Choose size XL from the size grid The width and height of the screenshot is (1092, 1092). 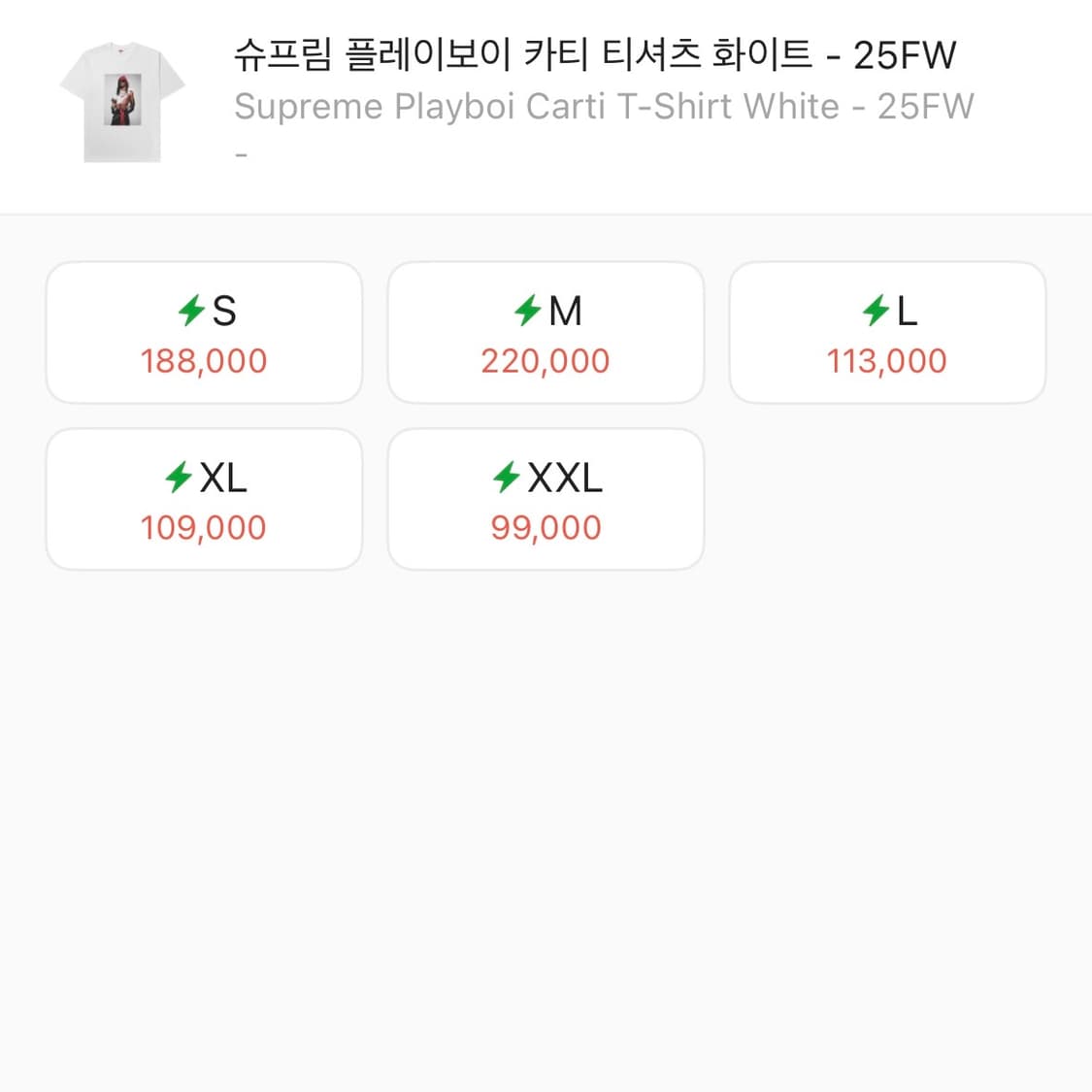tap(203, 498)
